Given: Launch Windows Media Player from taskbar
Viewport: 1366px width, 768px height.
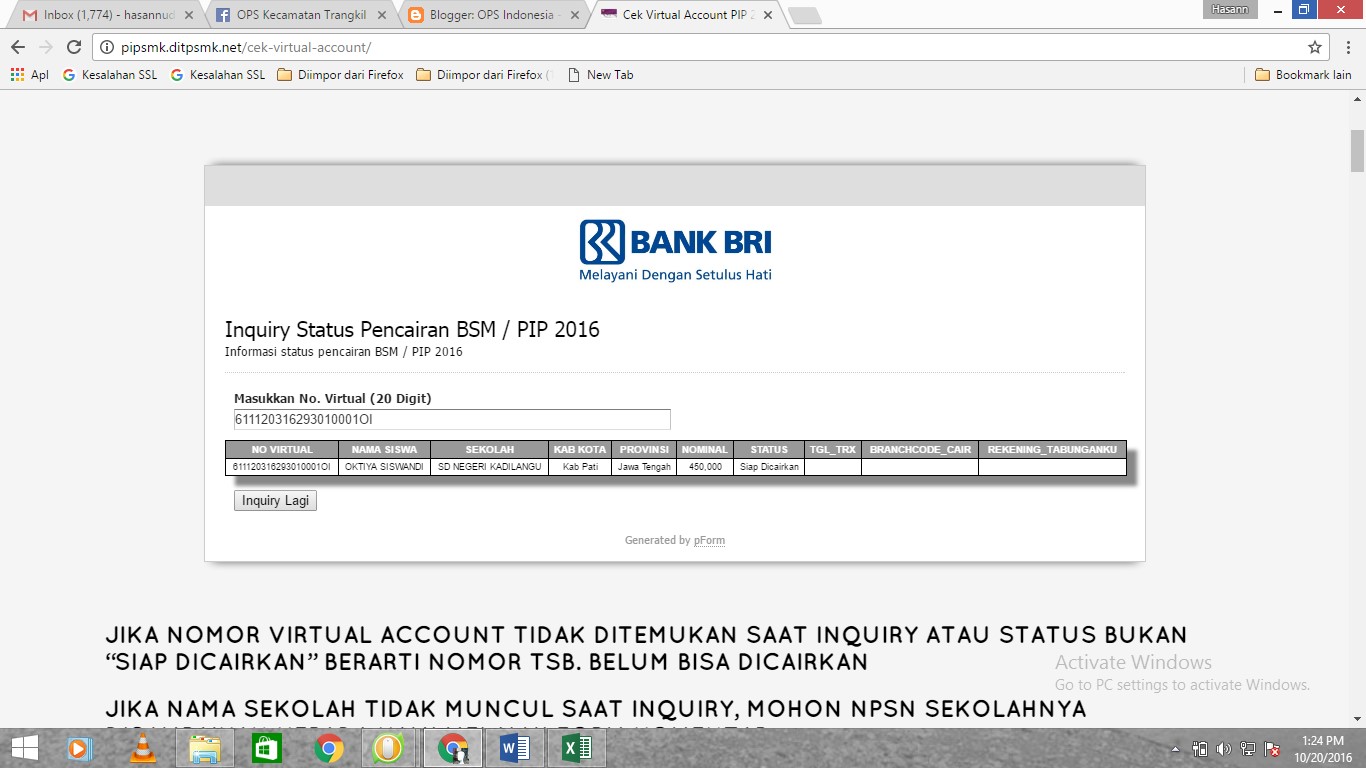Looking at the screenshot, I should [x=78, y=747].
